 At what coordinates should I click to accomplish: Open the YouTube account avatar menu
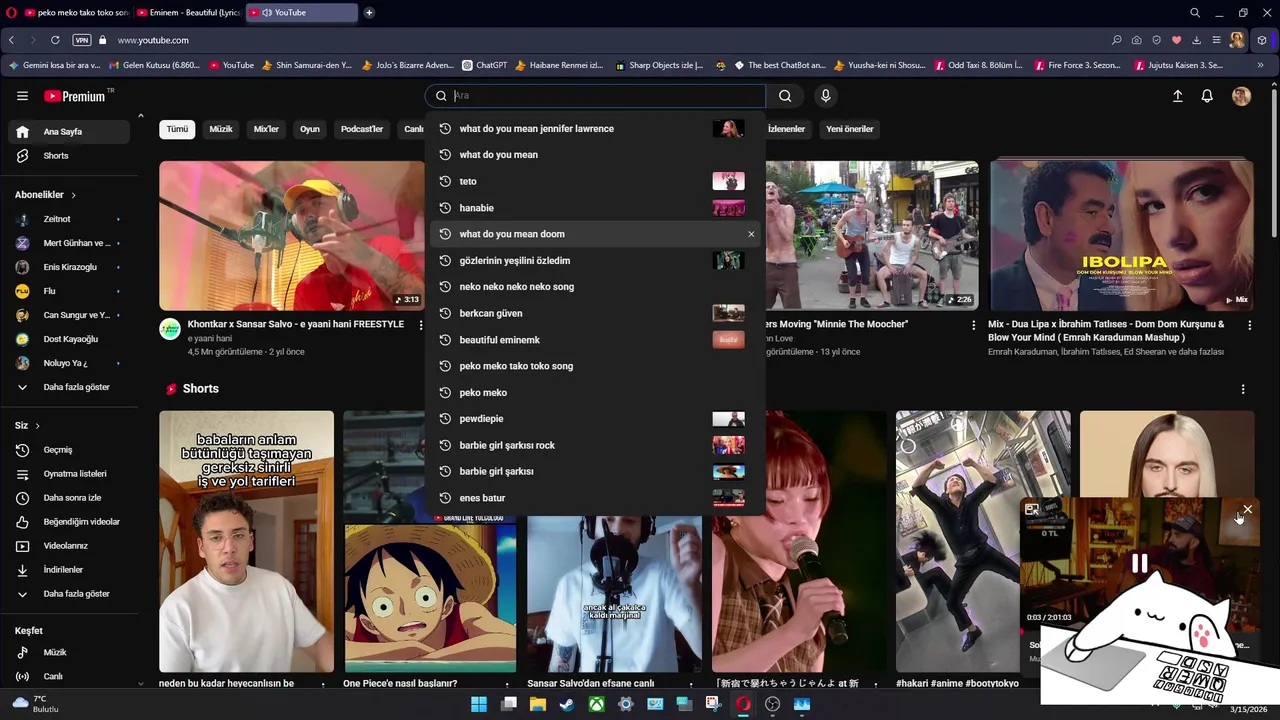click(x=1241, y=96)
